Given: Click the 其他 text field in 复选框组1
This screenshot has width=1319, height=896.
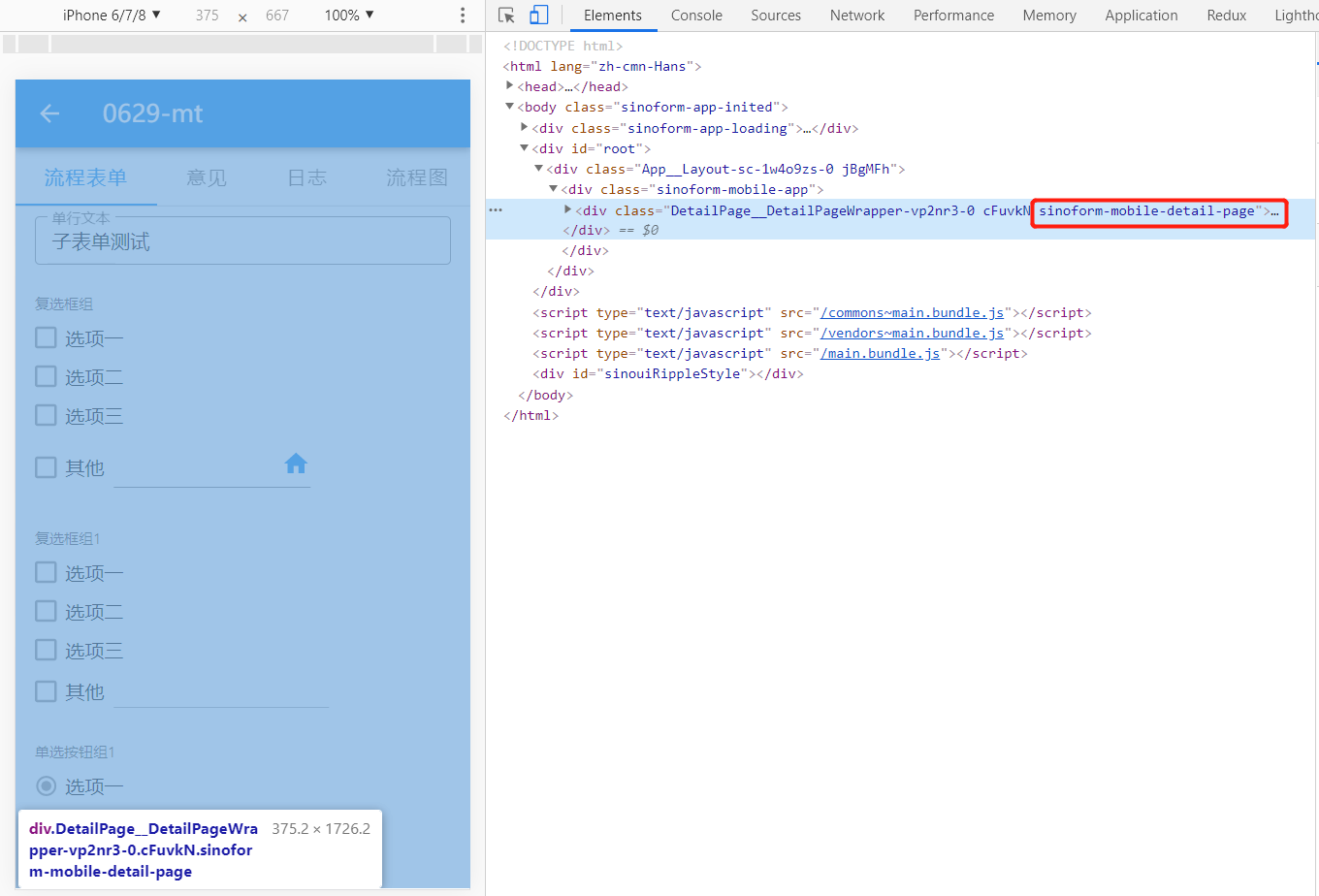Looking at the screenshot, I should coord(221,690).
